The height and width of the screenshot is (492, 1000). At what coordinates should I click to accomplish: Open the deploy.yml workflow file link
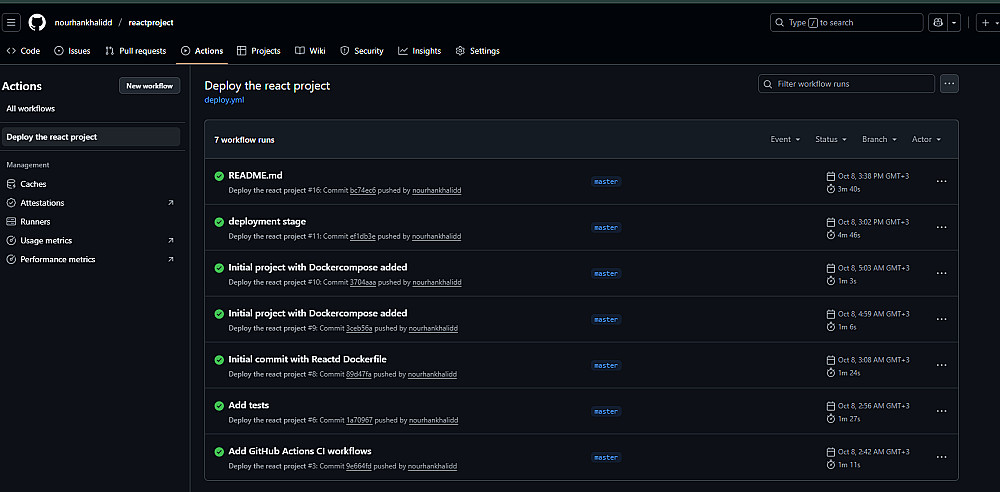tap(224, 100)
